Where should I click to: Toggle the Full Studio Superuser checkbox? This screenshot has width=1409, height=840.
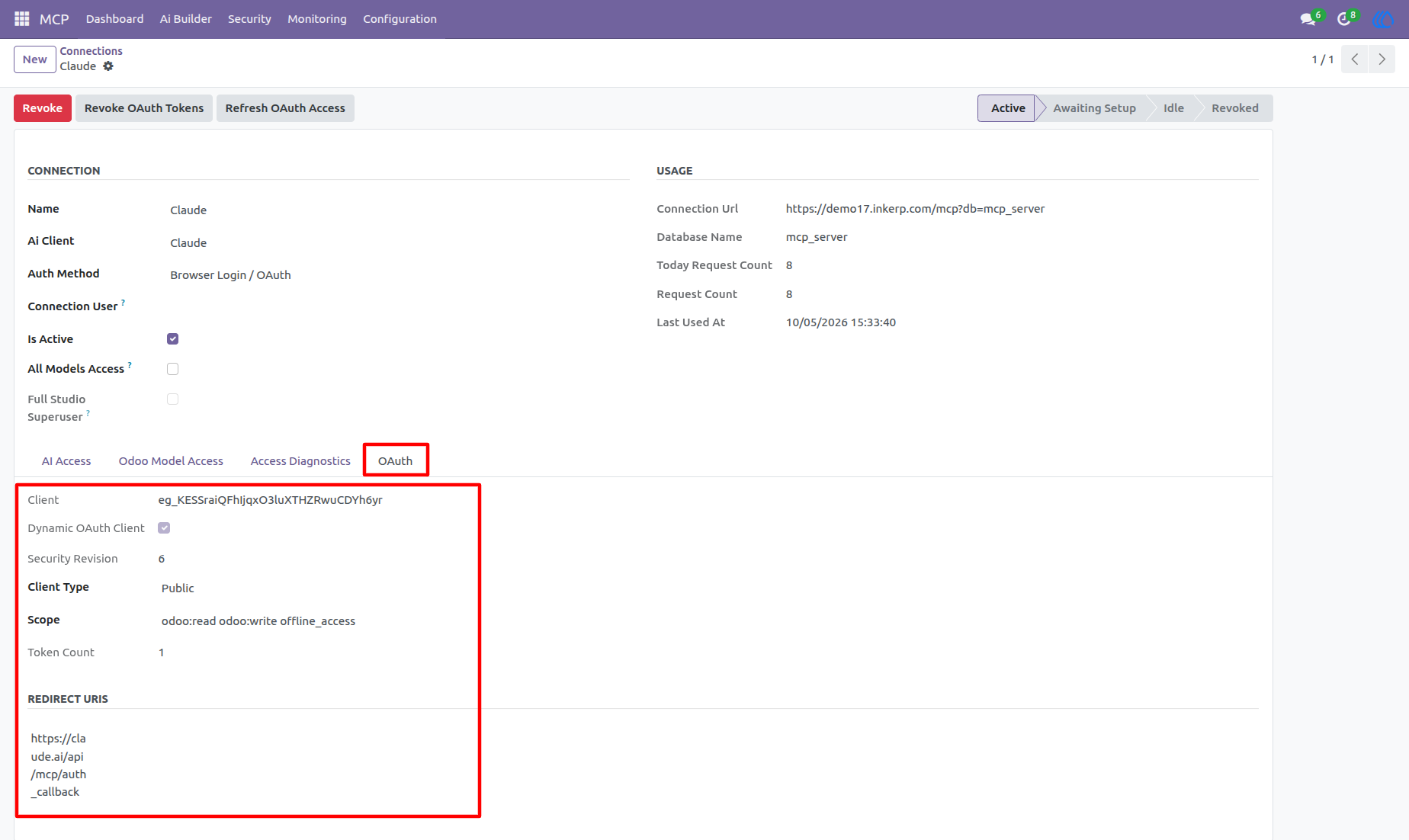(x=173, y=399)
